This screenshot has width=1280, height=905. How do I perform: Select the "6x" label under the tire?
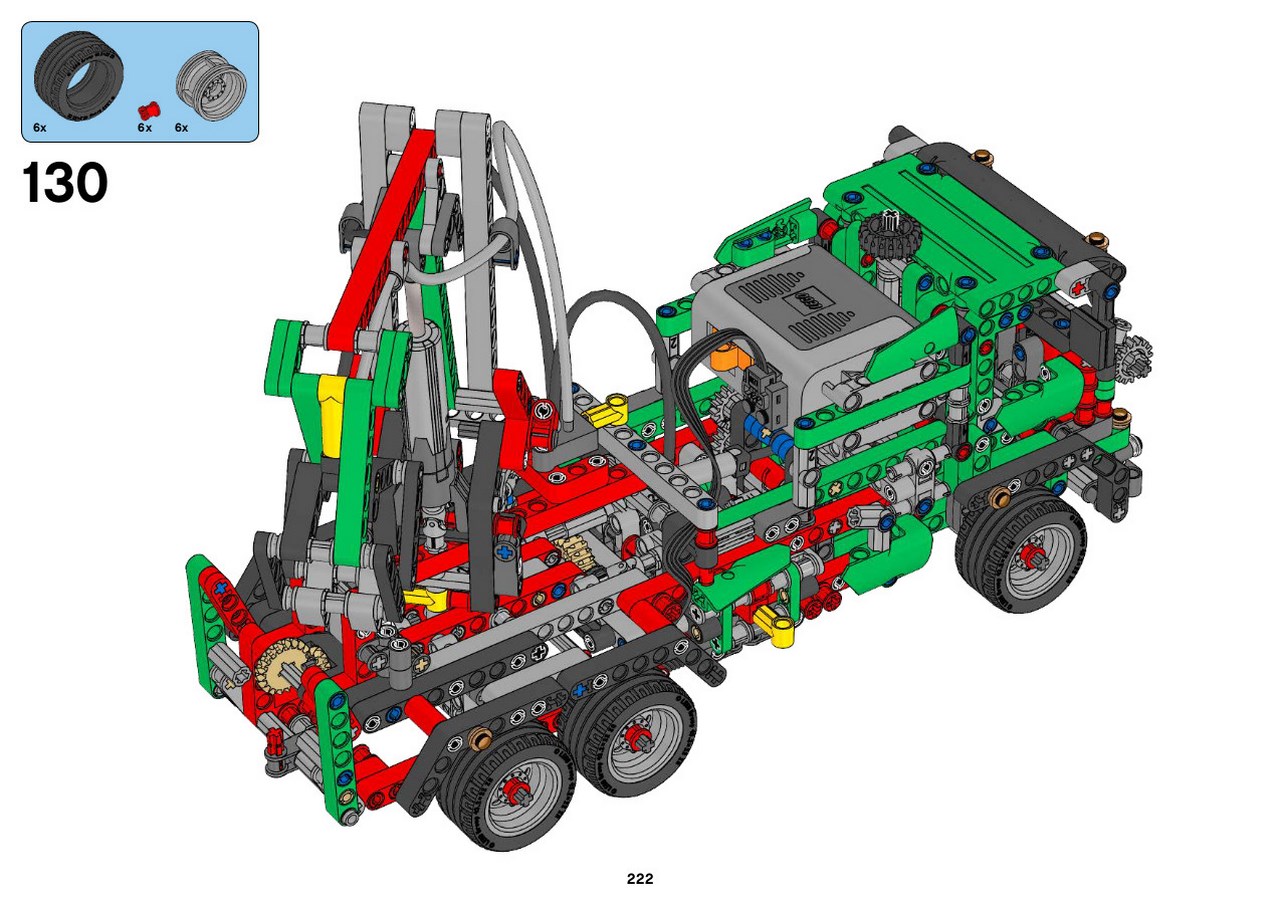[40, 128]
